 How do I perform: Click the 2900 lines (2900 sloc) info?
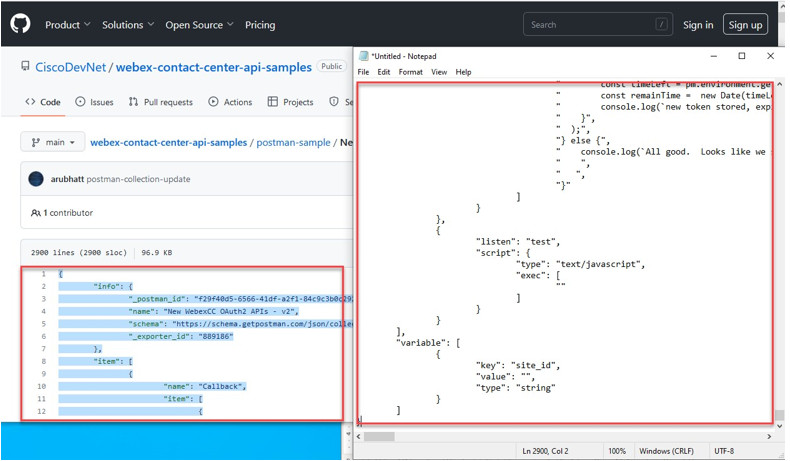point(79,252)
